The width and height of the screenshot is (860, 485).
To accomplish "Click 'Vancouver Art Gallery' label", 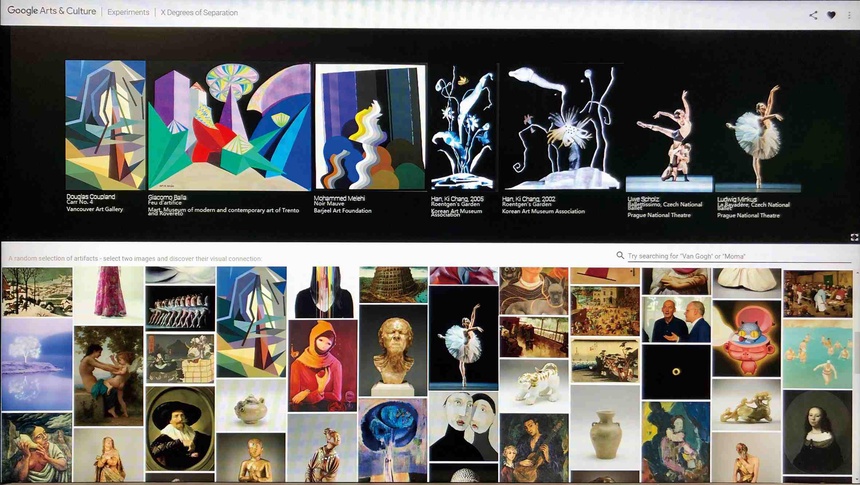I will [x=95, y=209].
